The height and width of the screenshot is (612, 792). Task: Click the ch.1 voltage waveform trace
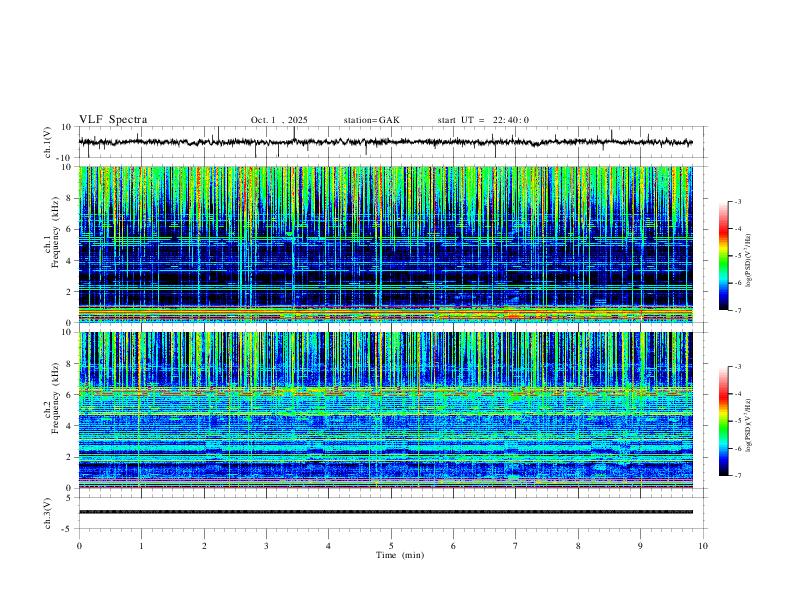[385, 142]
